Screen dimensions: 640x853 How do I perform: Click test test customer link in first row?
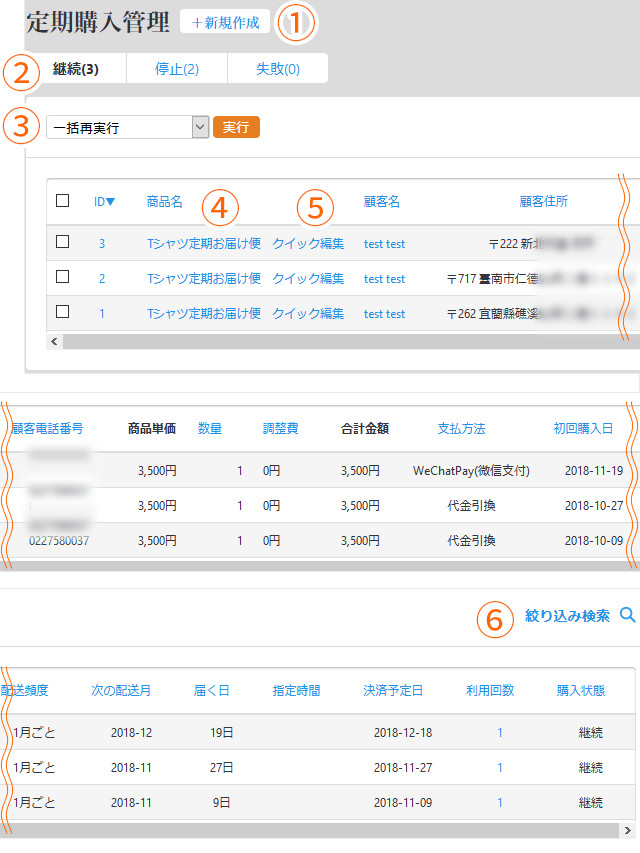pyautogui.click(x=384, y=243)
